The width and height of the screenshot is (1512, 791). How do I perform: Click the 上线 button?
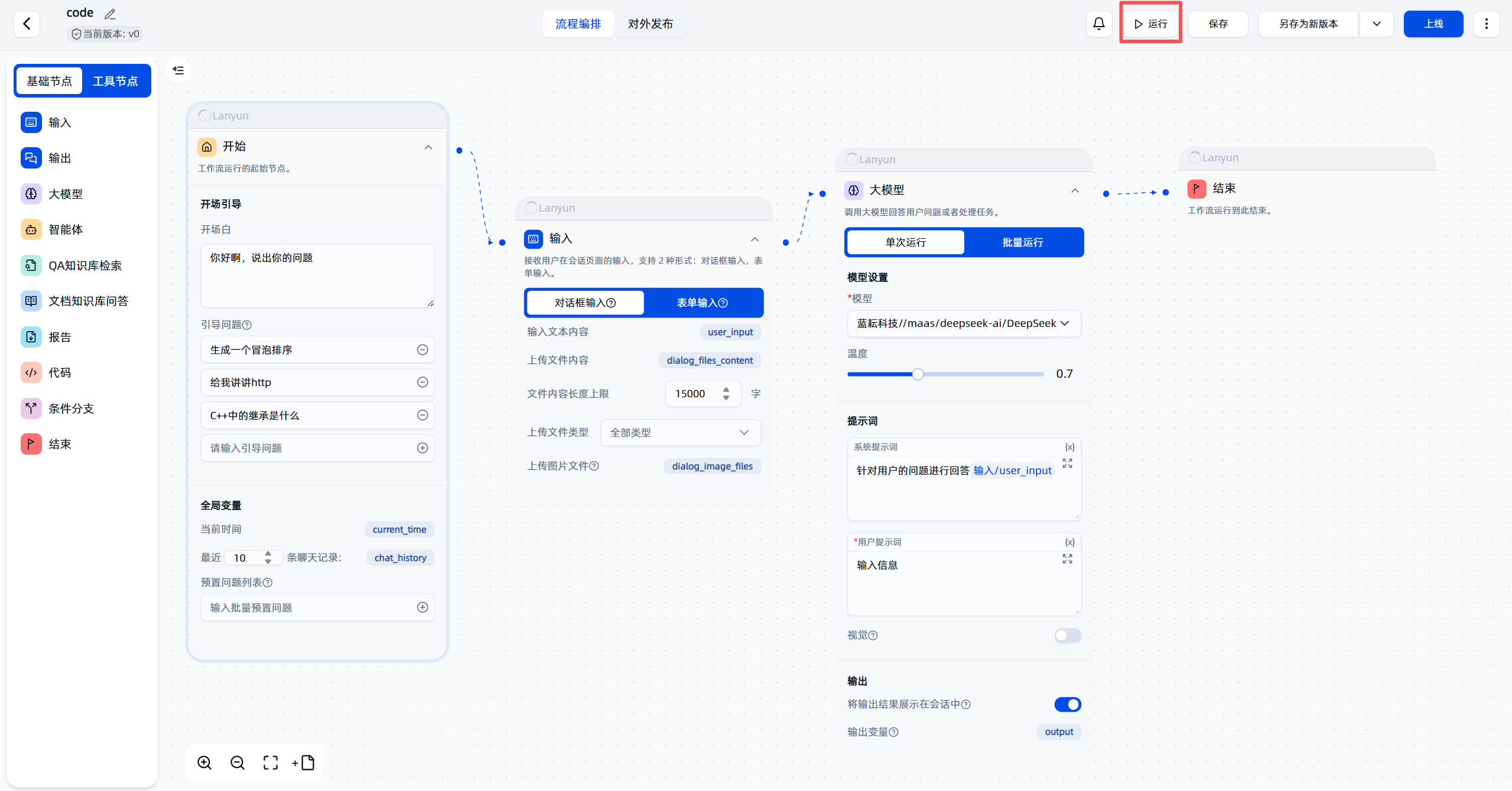[1433, 24]
